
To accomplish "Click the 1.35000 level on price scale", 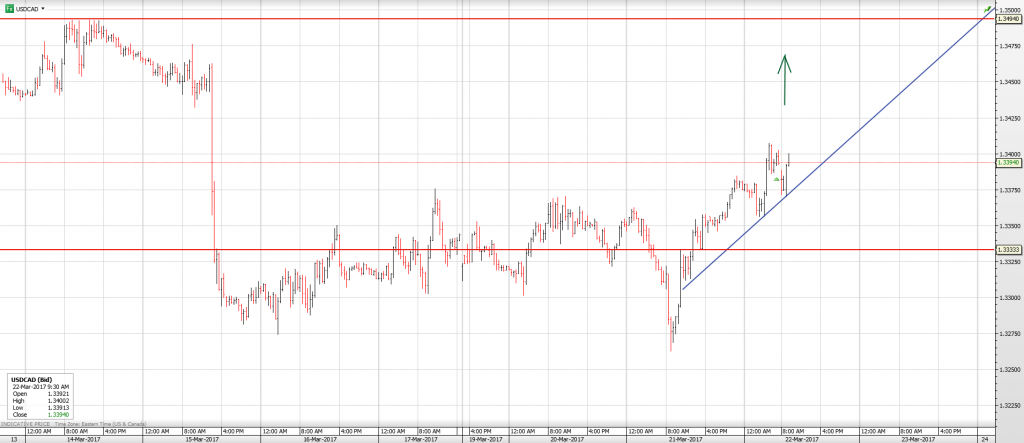I will point(1008,9).
